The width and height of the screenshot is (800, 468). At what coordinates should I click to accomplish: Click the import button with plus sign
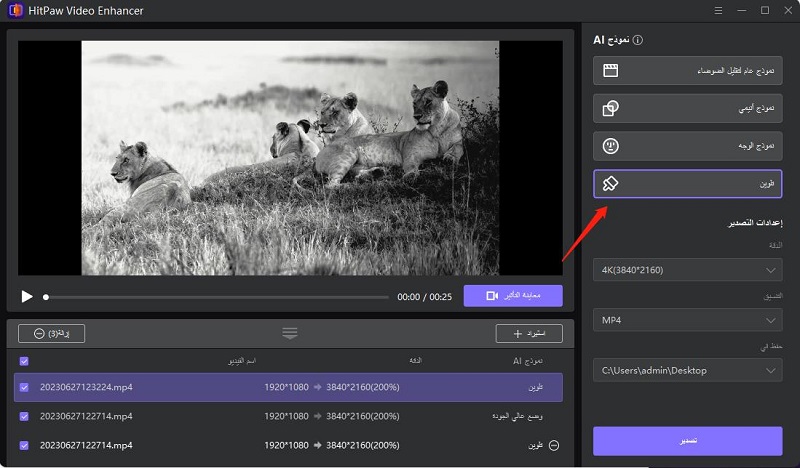[529, 333]
